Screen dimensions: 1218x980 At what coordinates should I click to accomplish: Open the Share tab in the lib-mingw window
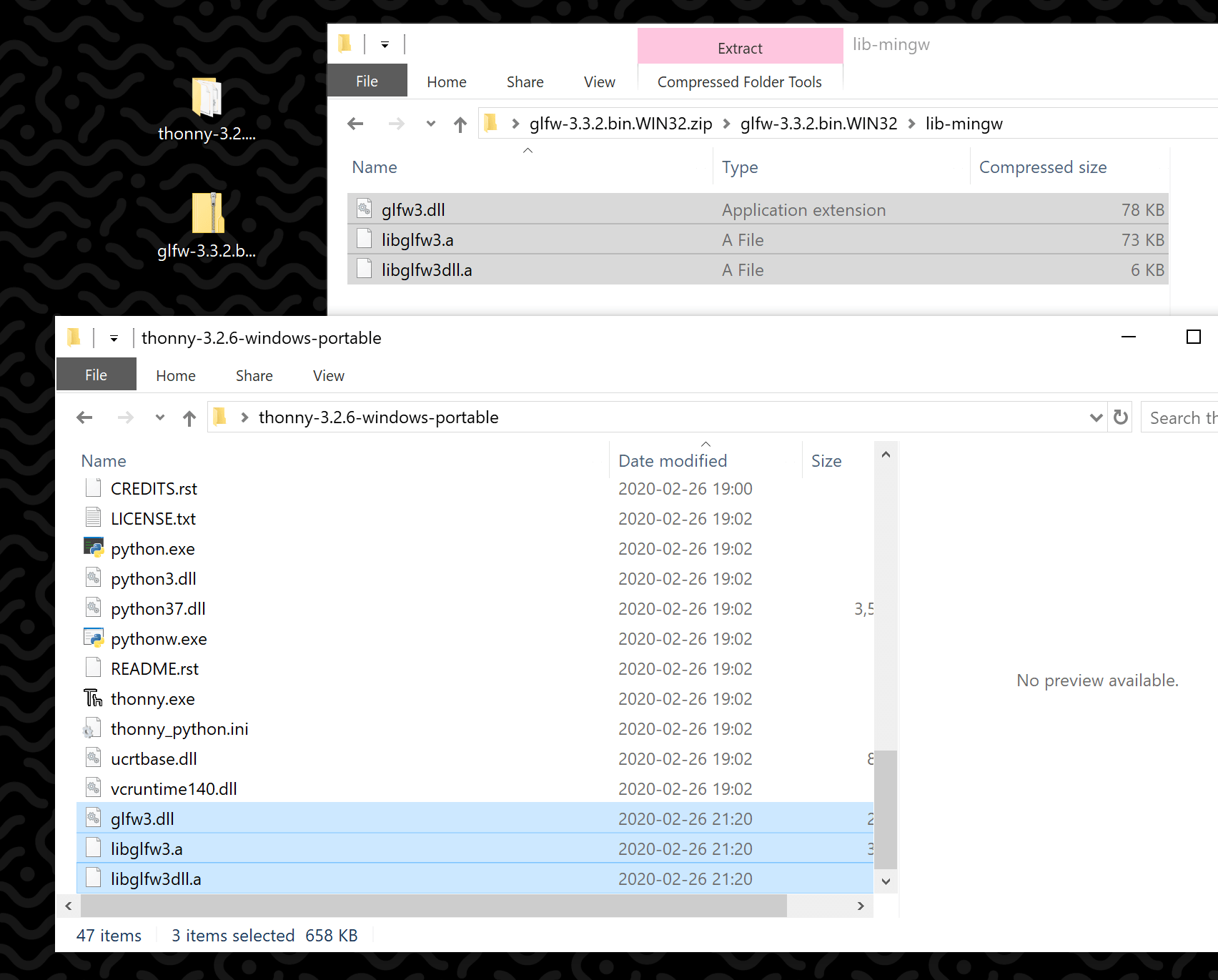pos(525,81)
